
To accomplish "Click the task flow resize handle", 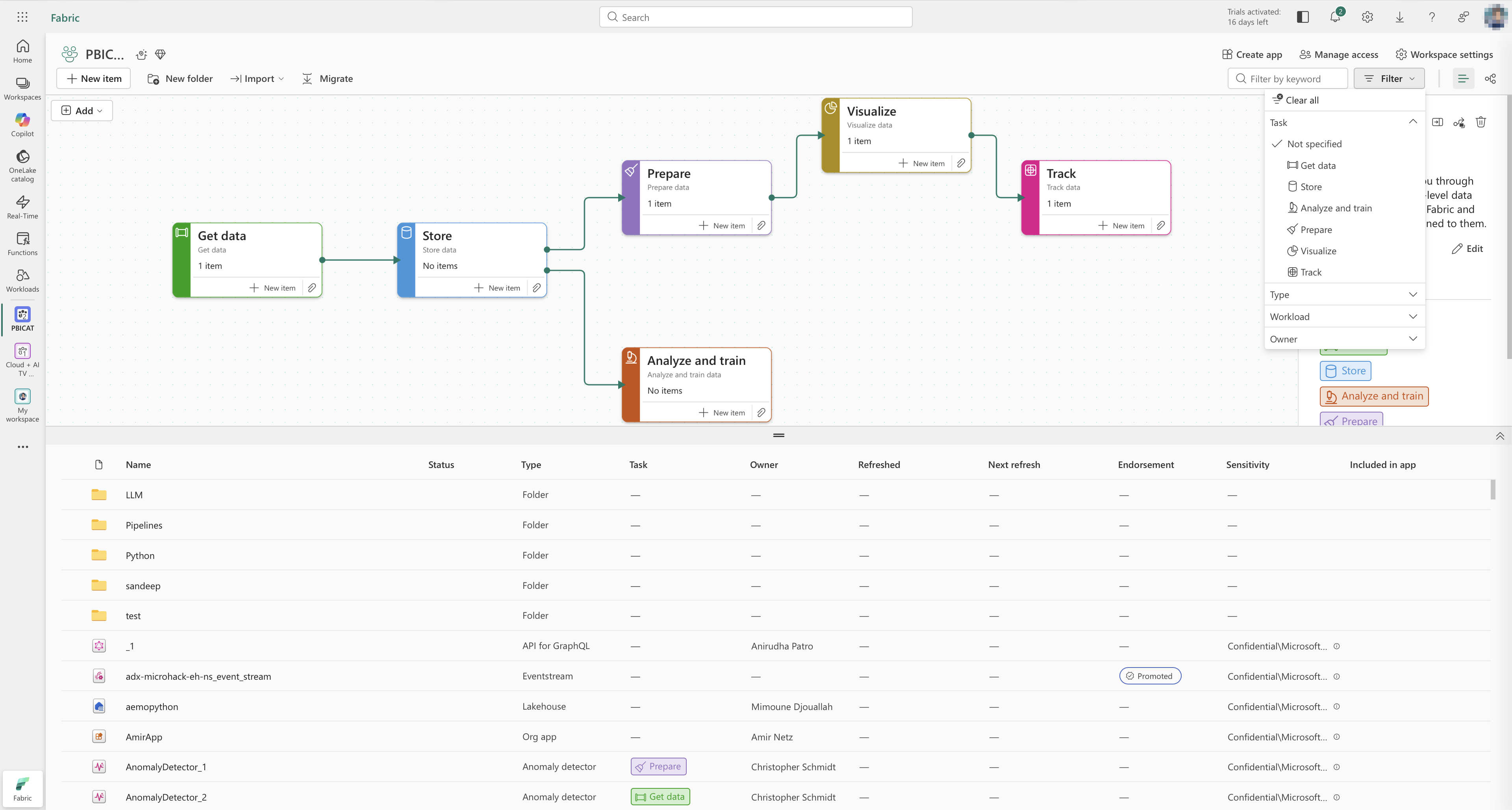I will click(778, 435).
